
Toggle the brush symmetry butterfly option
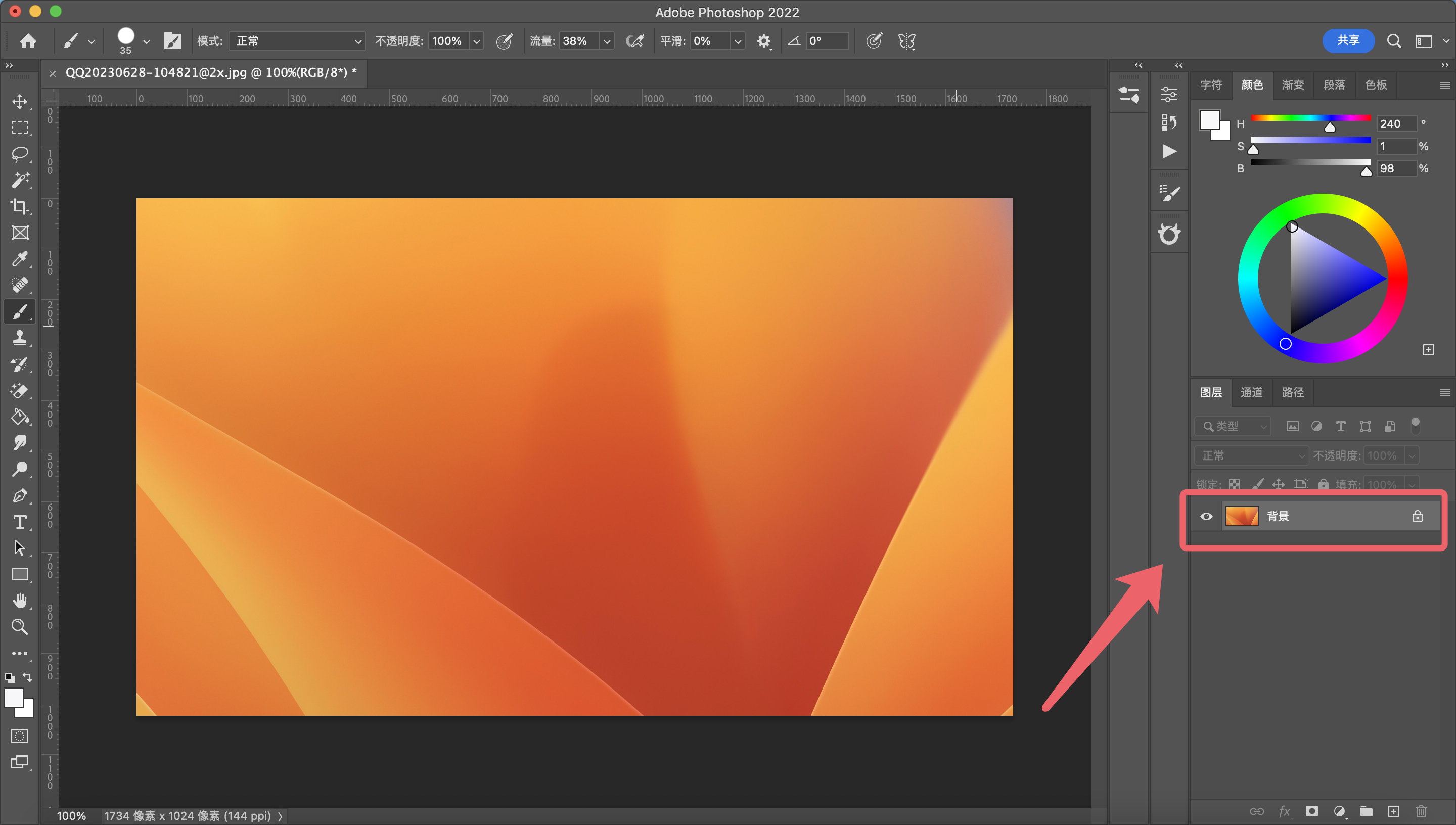point(906,41)
